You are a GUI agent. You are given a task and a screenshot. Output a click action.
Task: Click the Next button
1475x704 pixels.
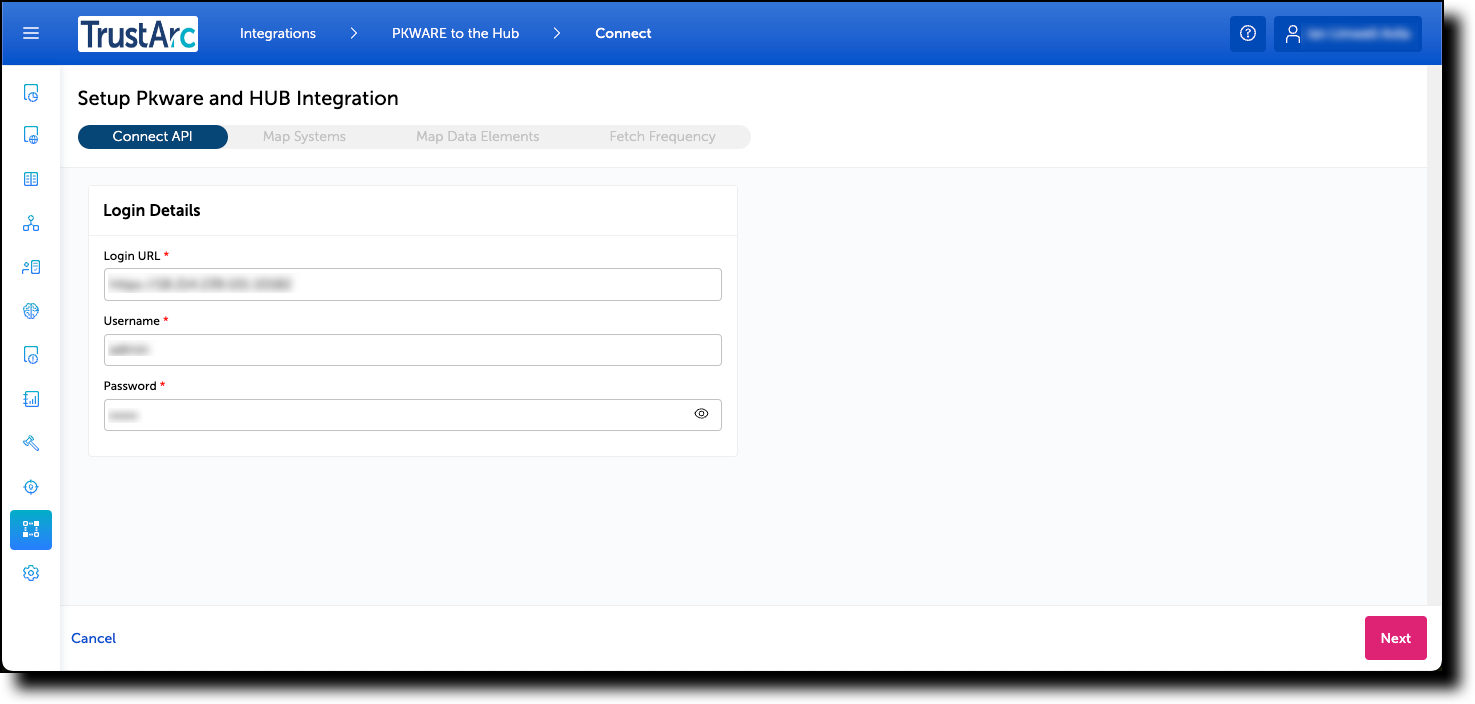pyautogui.click(x=1395, y=637)
